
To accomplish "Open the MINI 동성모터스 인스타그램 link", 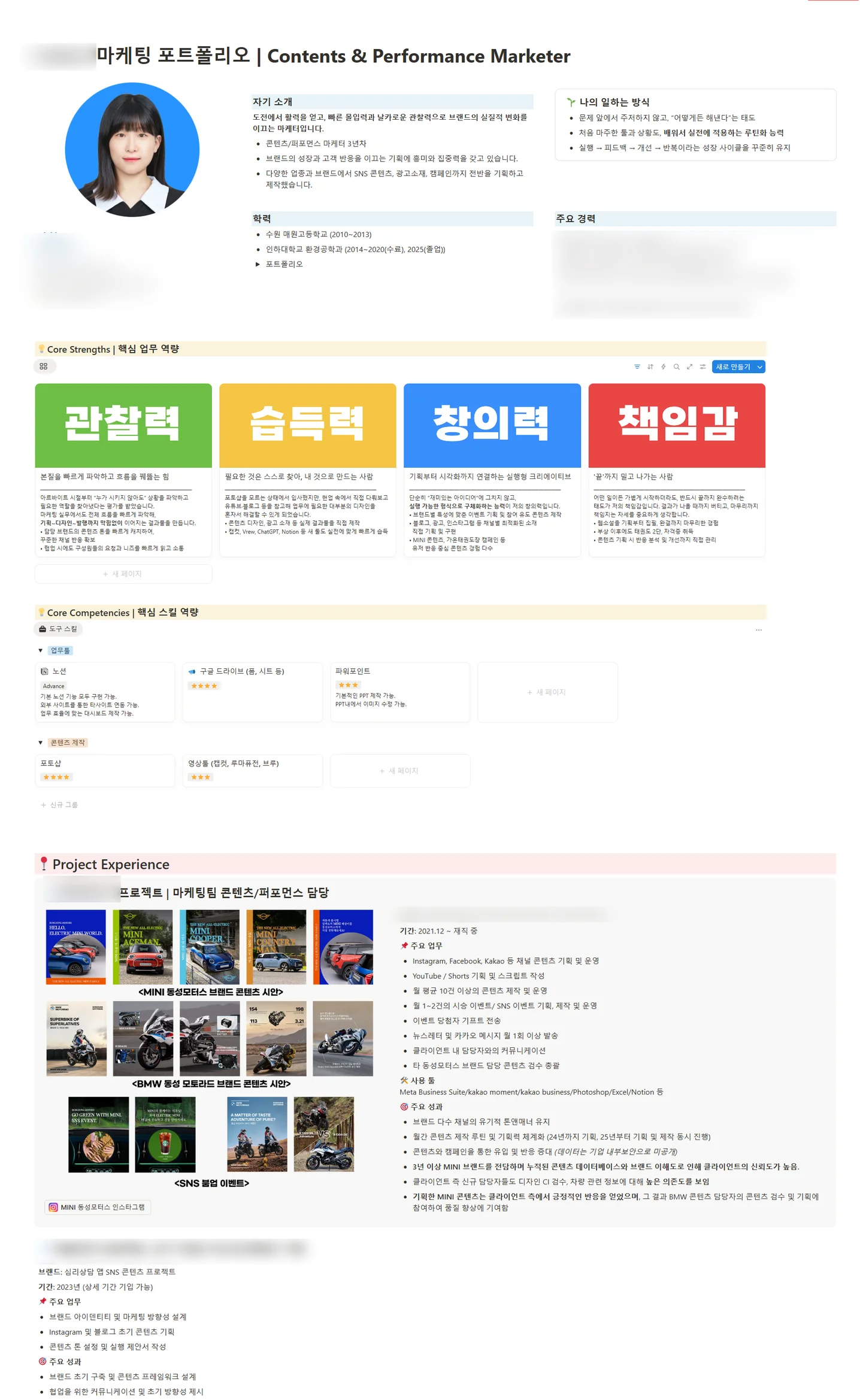I will (x=98, y=1207).
